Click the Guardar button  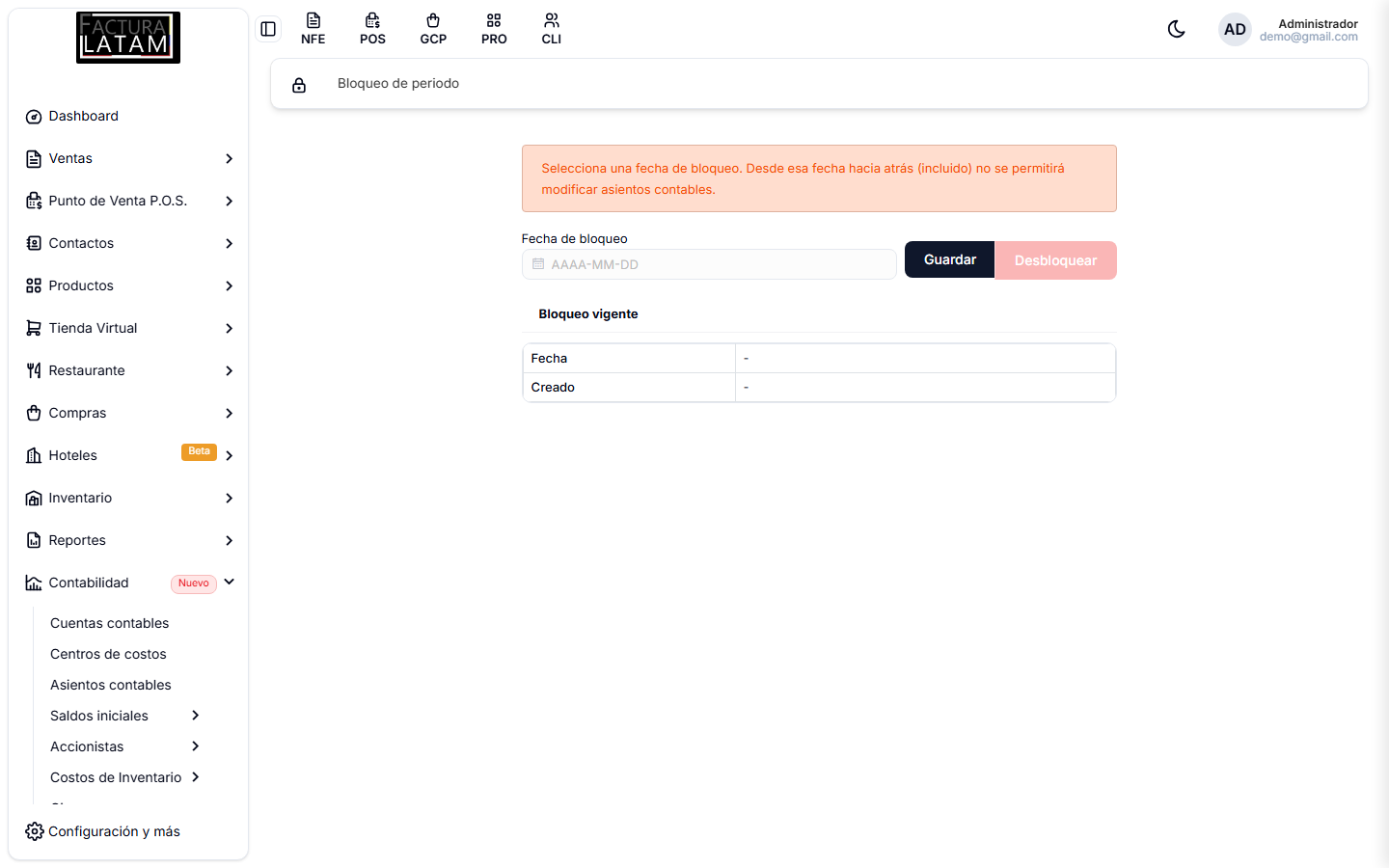[949, 259]
